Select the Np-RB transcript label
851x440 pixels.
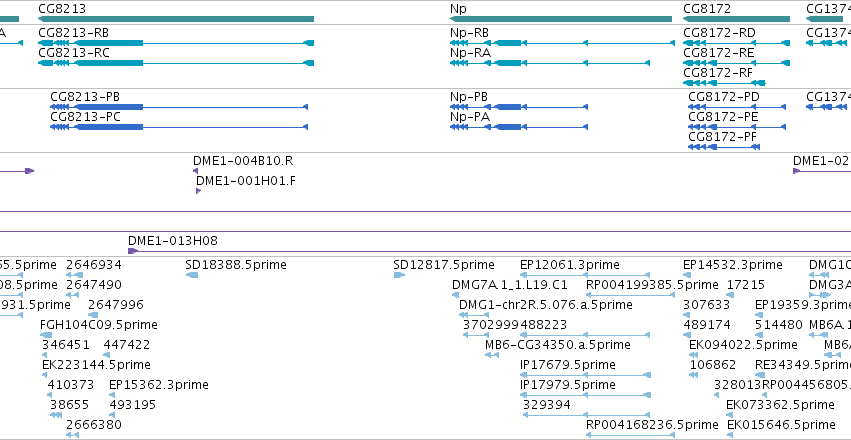click(469, 33)
